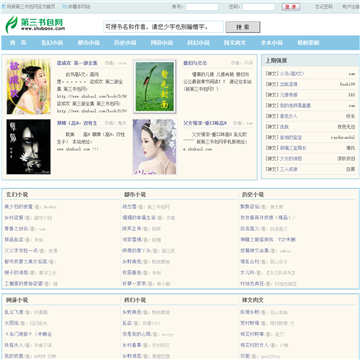Click the 科幻小说 section heading

point(135,300)
